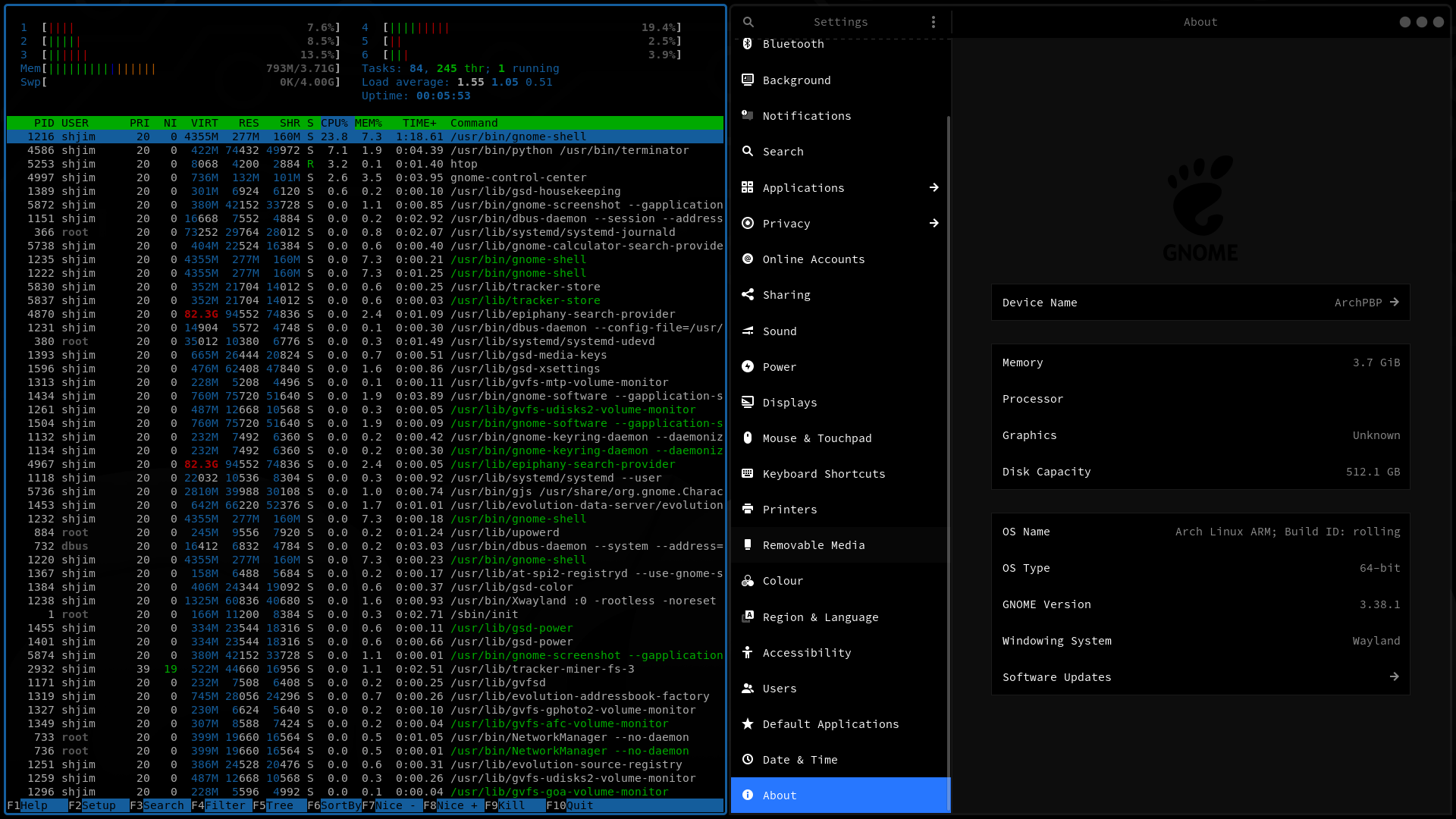Click the Sharing icon in sidebar
This screenshot has width=1456, height=819.
[748, 294]
